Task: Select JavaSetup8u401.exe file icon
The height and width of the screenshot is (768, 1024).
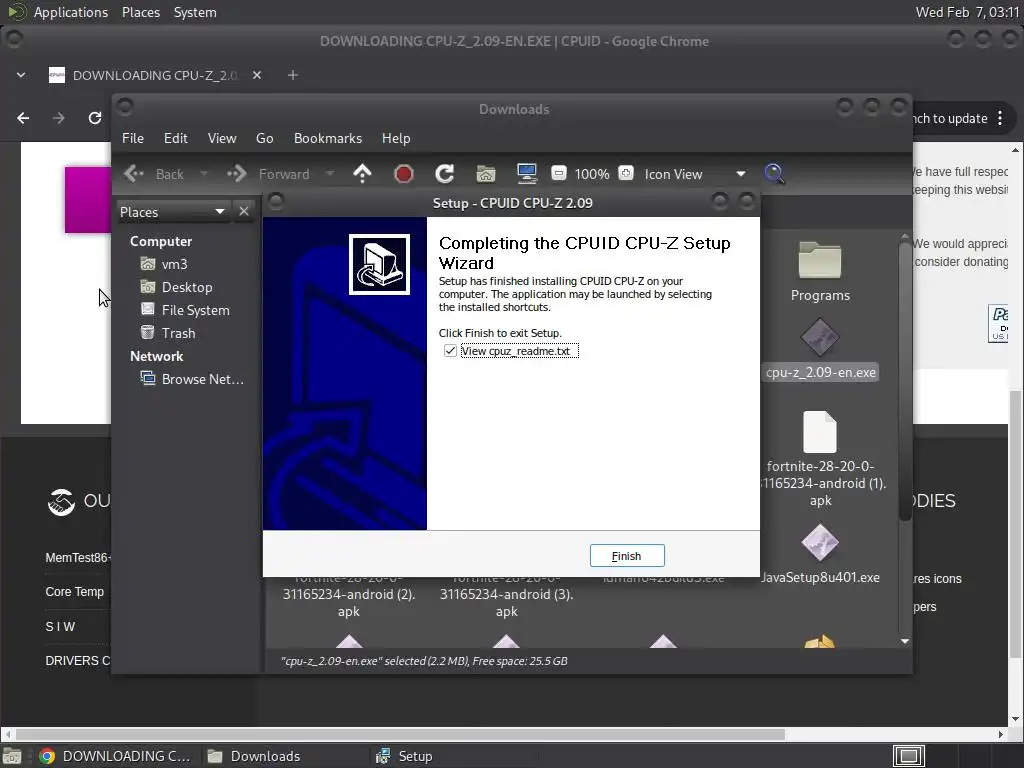Action: (820, 543)
